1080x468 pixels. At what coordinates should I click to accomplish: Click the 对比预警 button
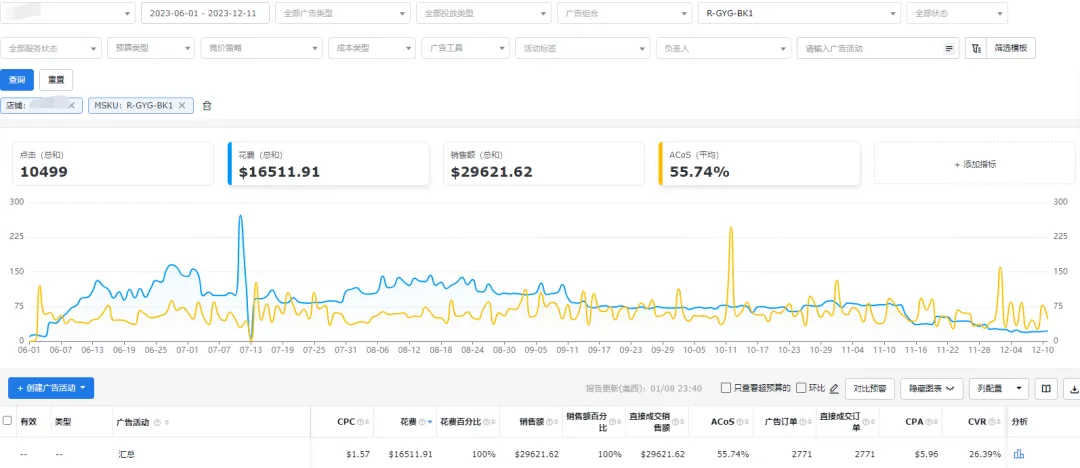tap(870, 389)
